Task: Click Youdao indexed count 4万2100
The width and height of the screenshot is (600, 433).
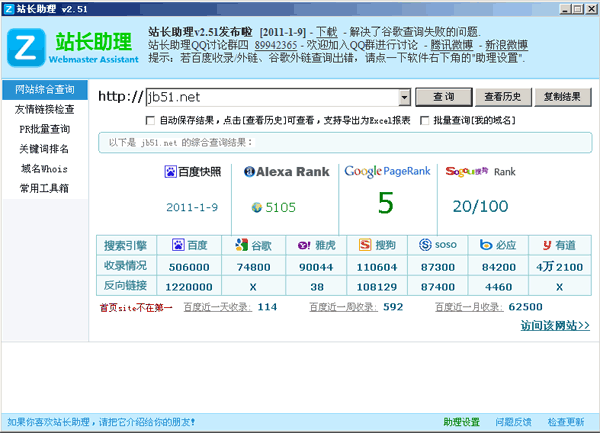Action: (x=559, y=267)
